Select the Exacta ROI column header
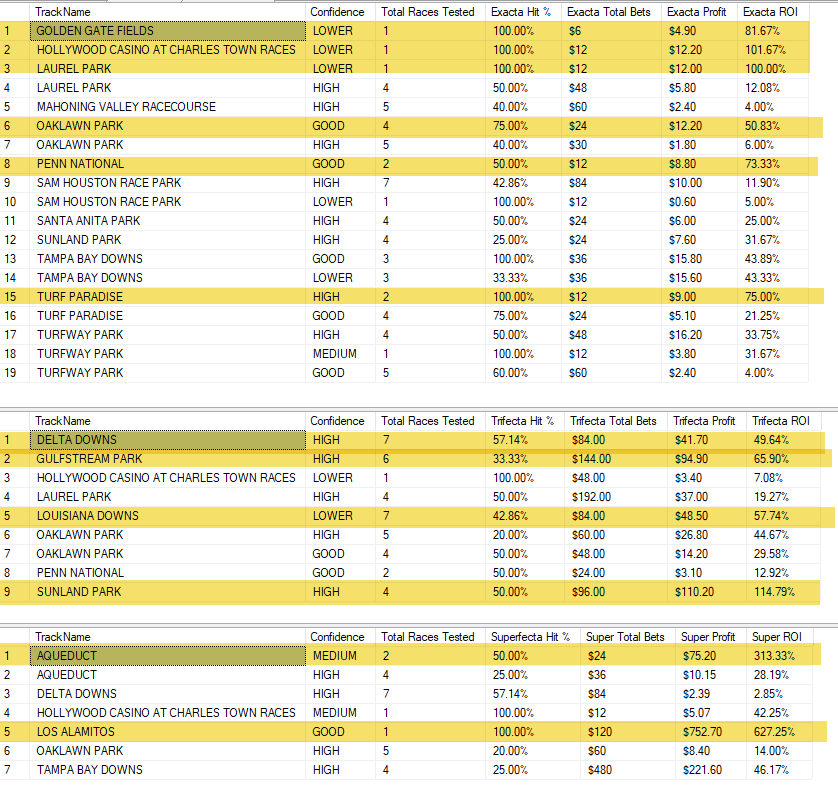Image resolution: width=838 pixels, height=791 pixels. pos(772,12)
